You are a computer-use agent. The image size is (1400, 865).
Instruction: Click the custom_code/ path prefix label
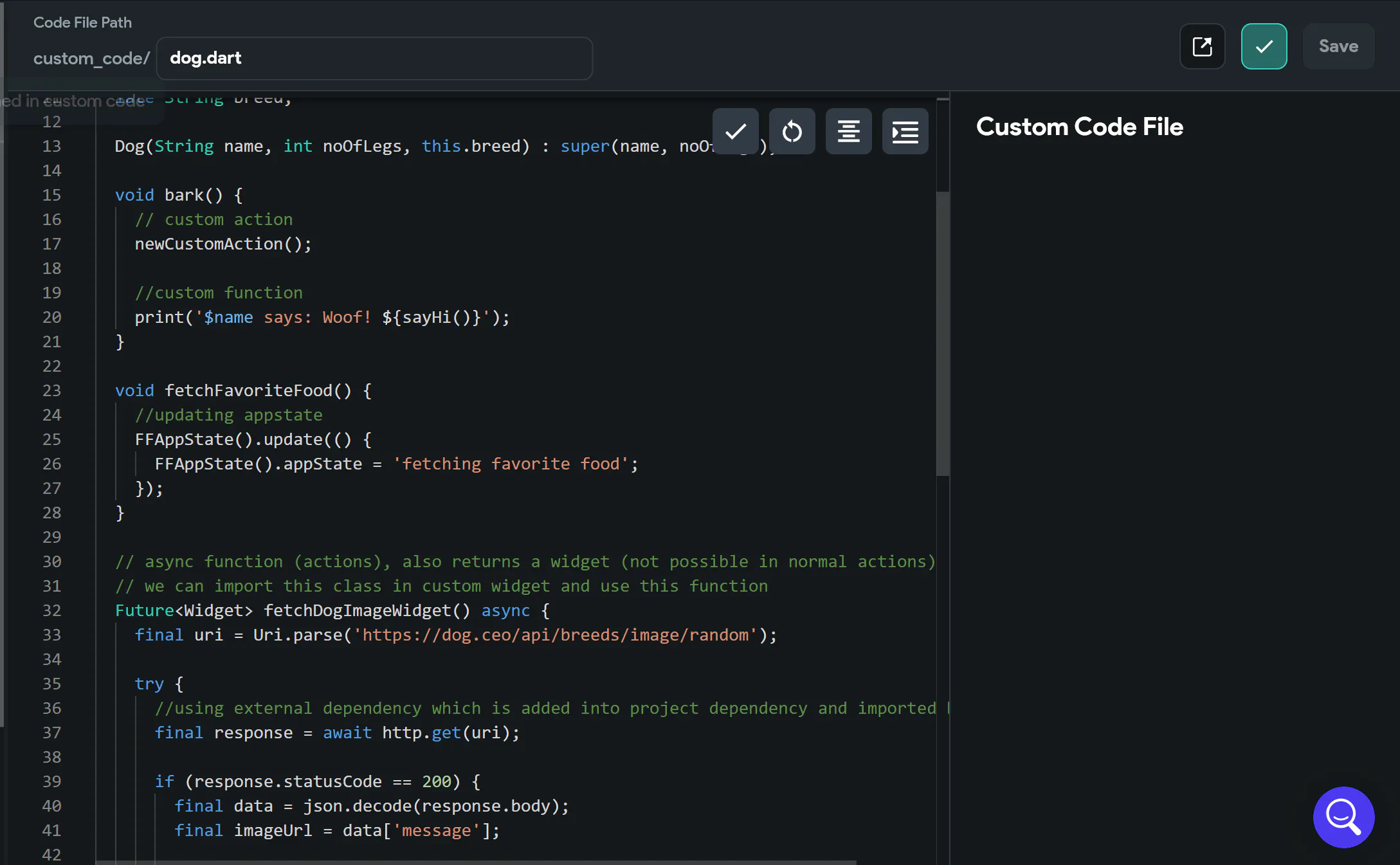coord(91,59)
